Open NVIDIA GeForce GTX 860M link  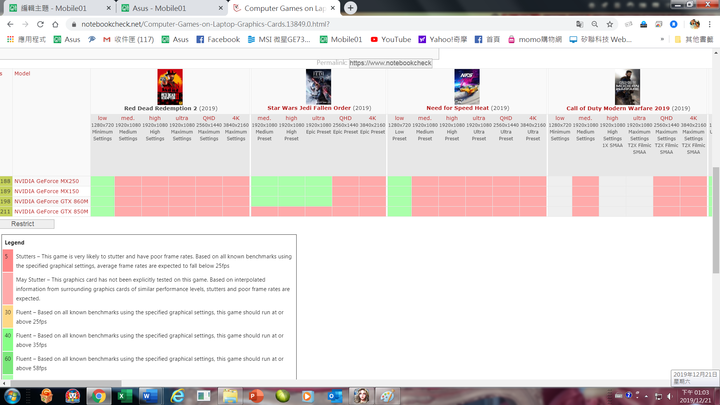[x=51, y=202]
